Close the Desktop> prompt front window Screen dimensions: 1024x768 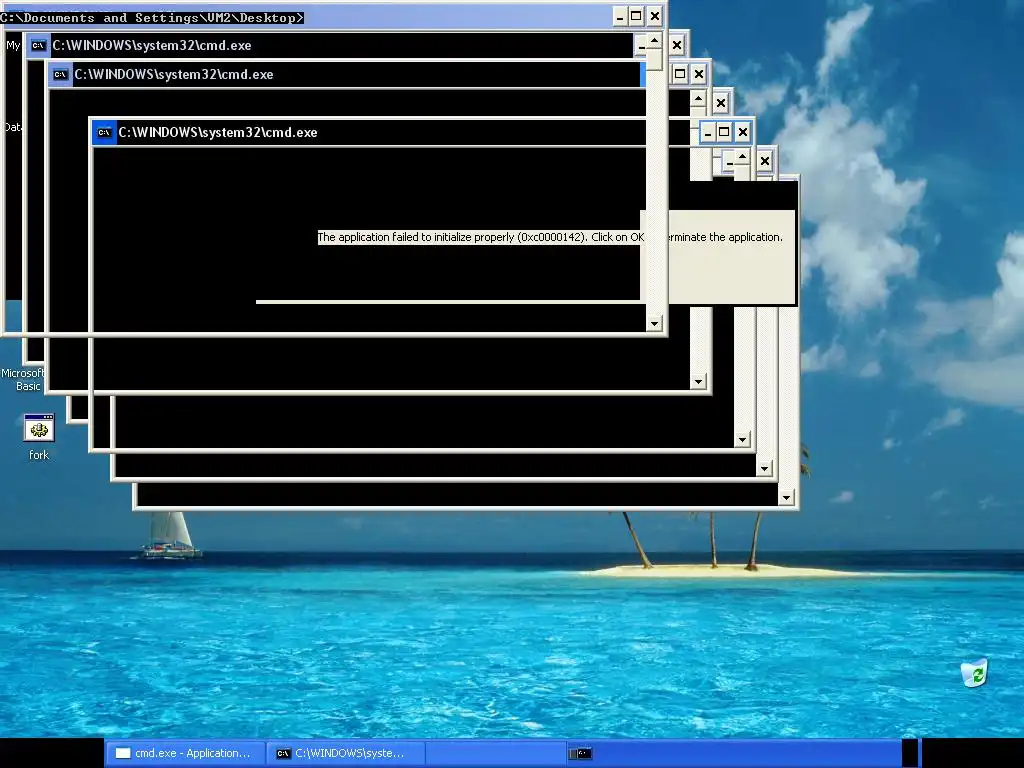[655, 16]
